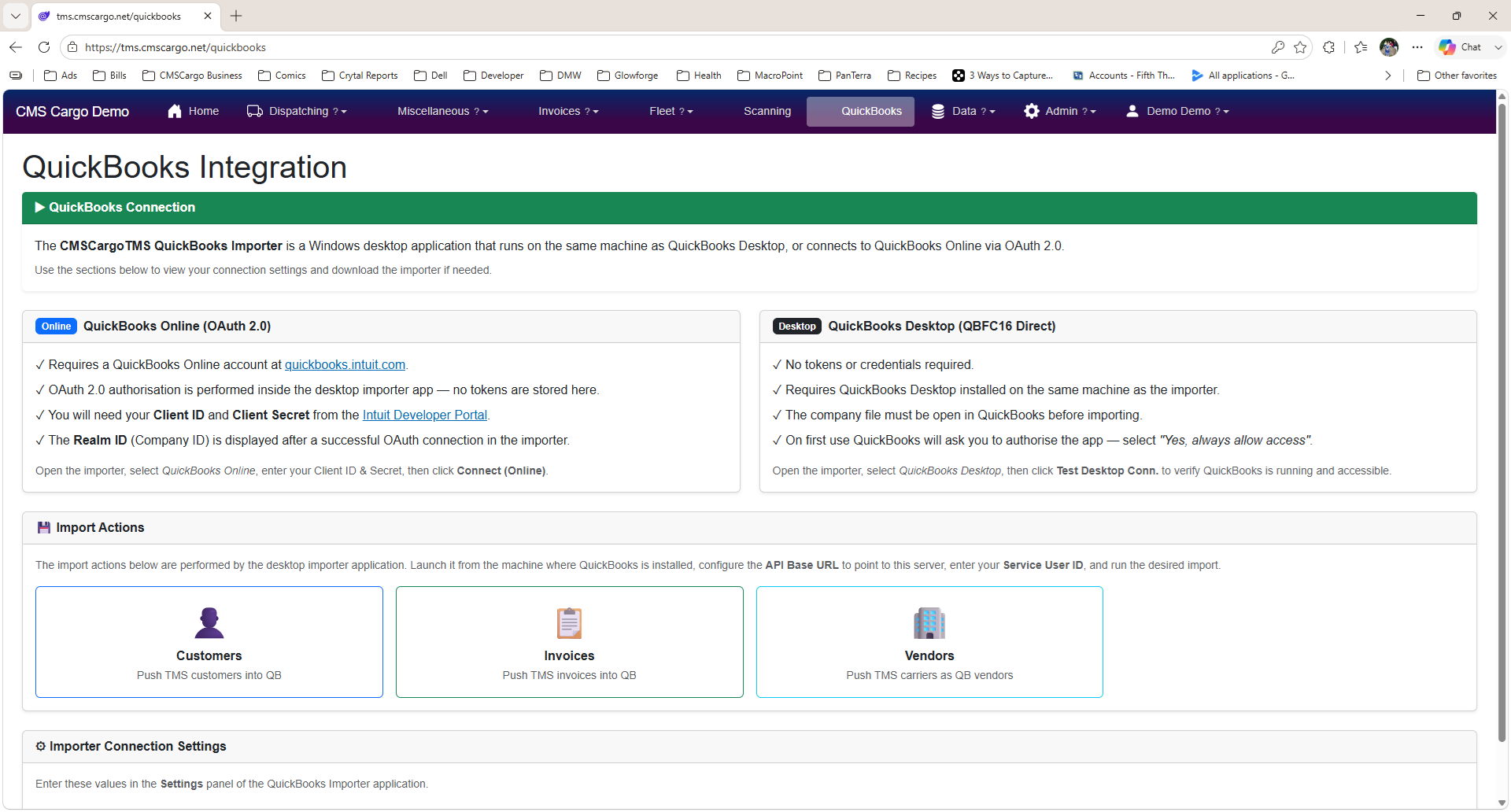
Task: Click the Invoices import card
Action: [x=570, y=642]
